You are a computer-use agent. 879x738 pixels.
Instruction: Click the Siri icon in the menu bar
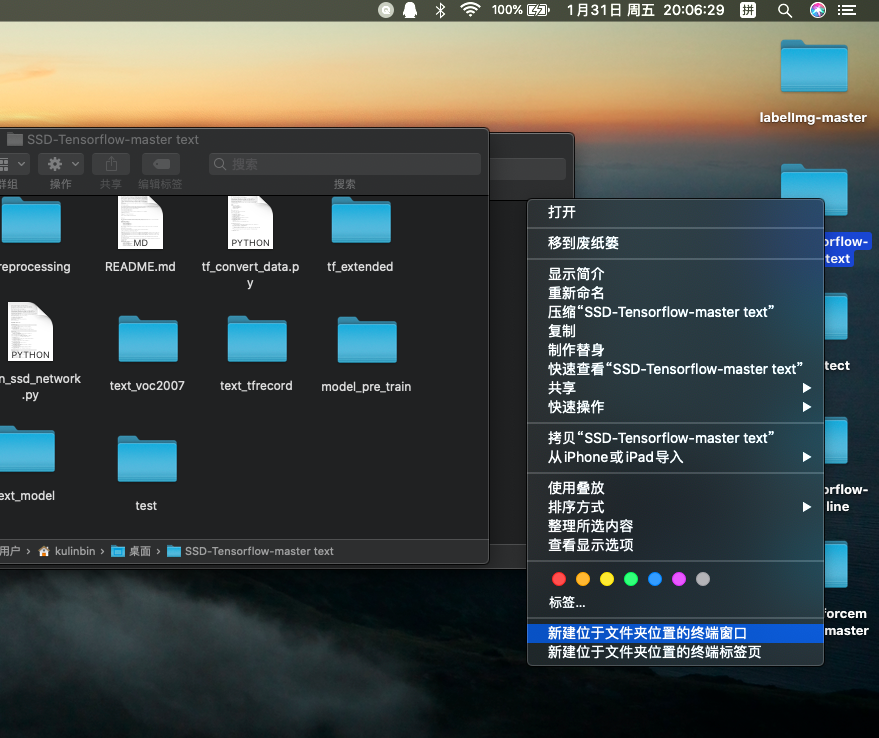818,10
